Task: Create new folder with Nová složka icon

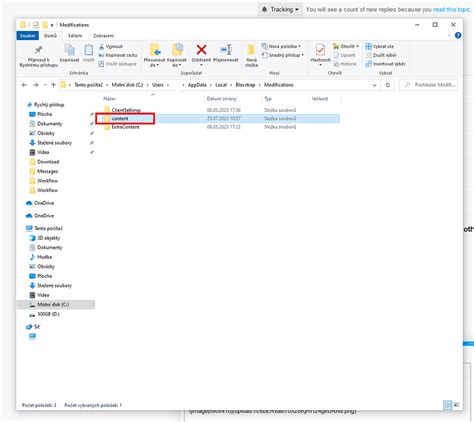Action: (251, 50)
